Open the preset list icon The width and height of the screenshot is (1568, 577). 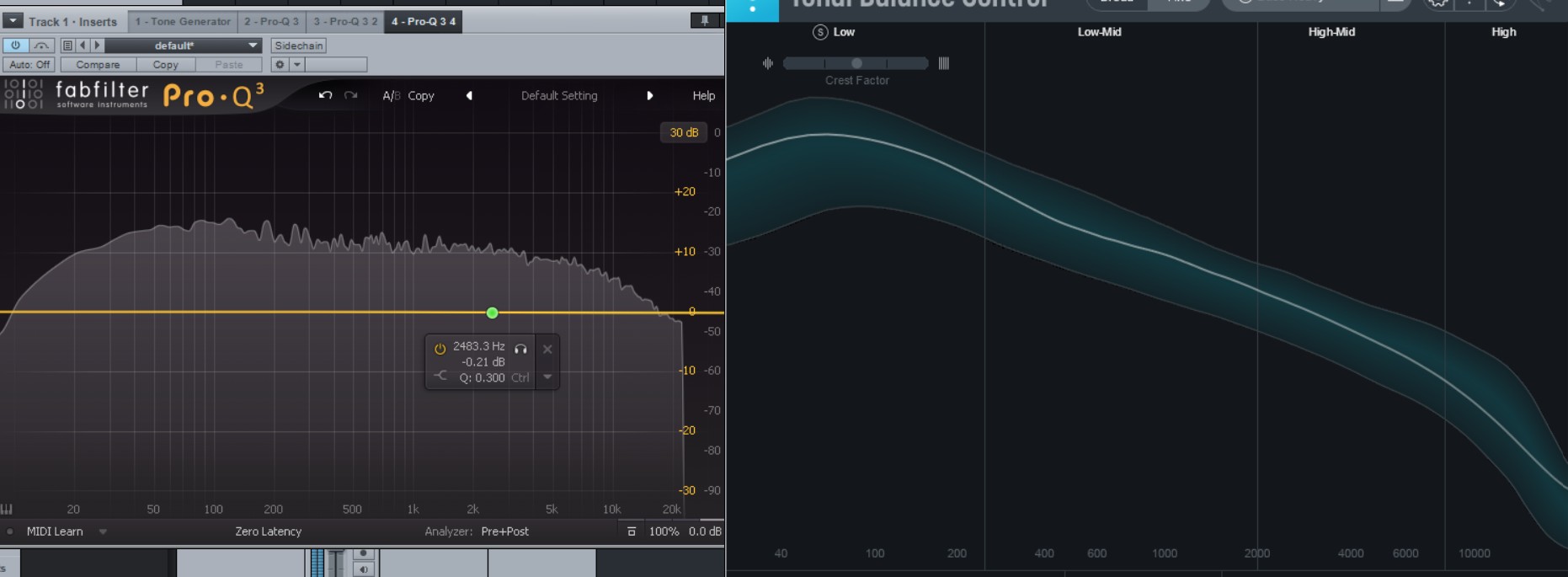tap(68, 45)
